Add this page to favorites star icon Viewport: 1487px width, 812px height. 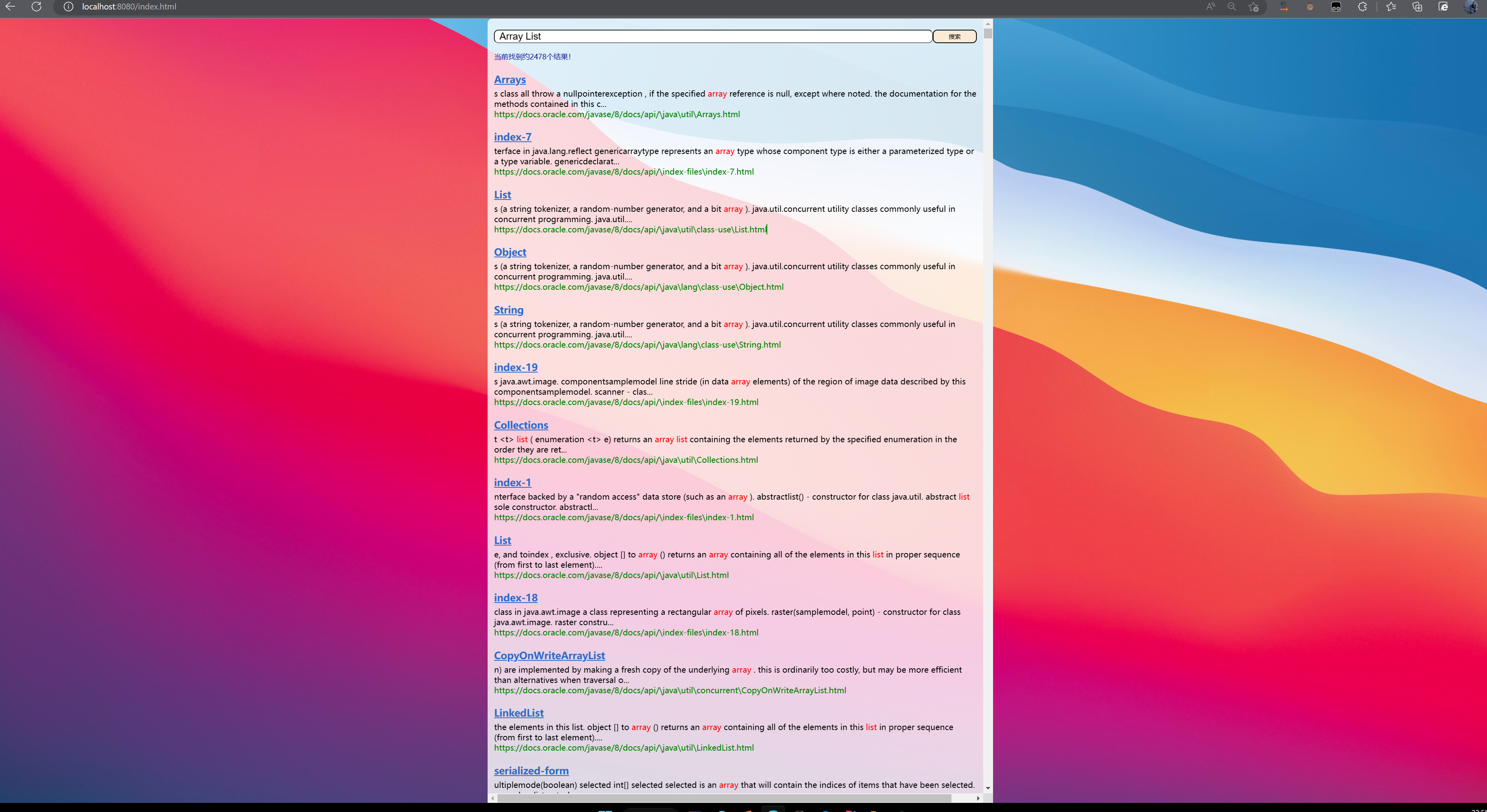[x=1253, y=7]
